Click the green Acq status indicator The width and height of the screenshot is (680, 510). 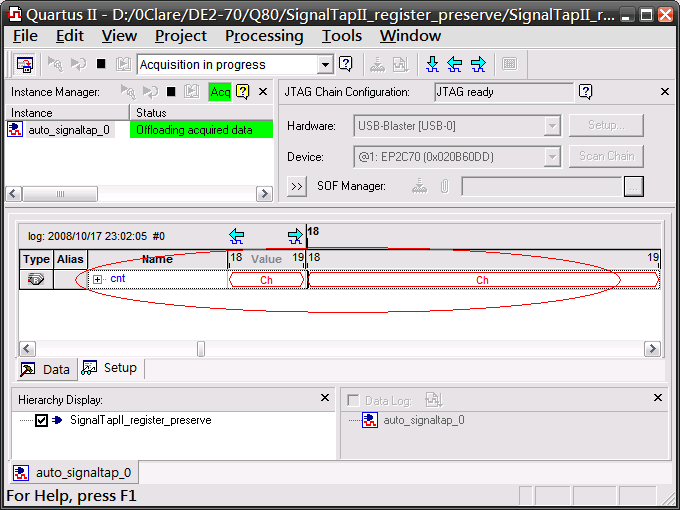[220, 92]
